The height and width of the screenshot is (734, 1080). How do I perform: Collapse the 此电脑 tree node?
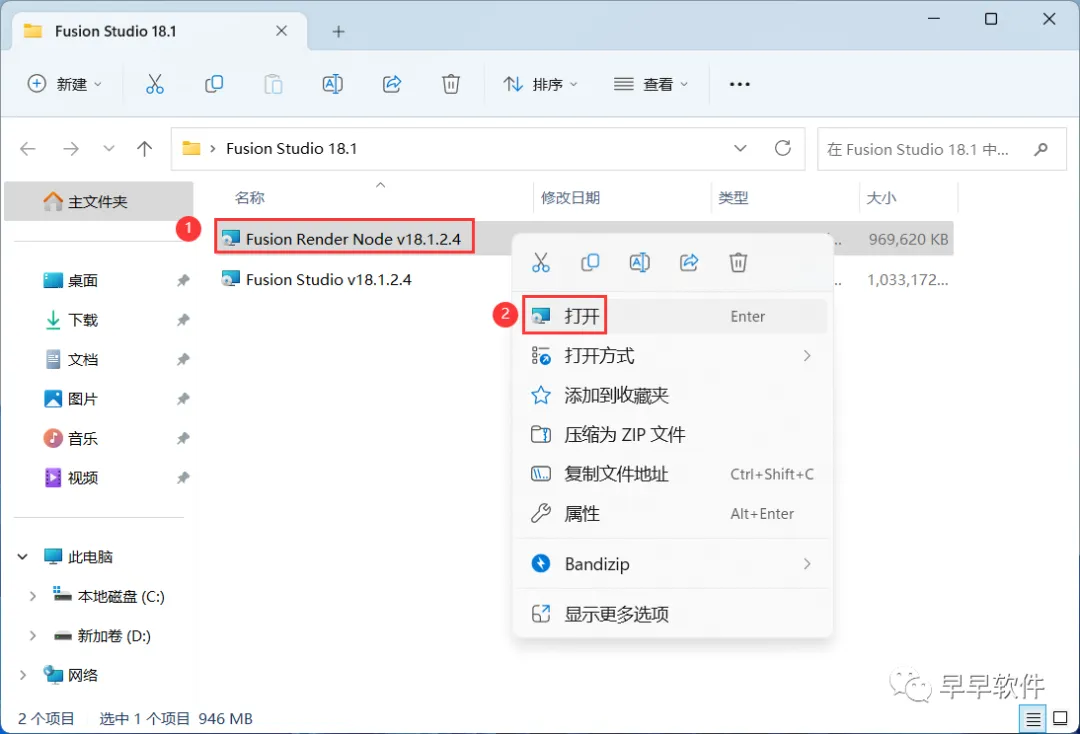pyautogui.click(x=23, y=557)
